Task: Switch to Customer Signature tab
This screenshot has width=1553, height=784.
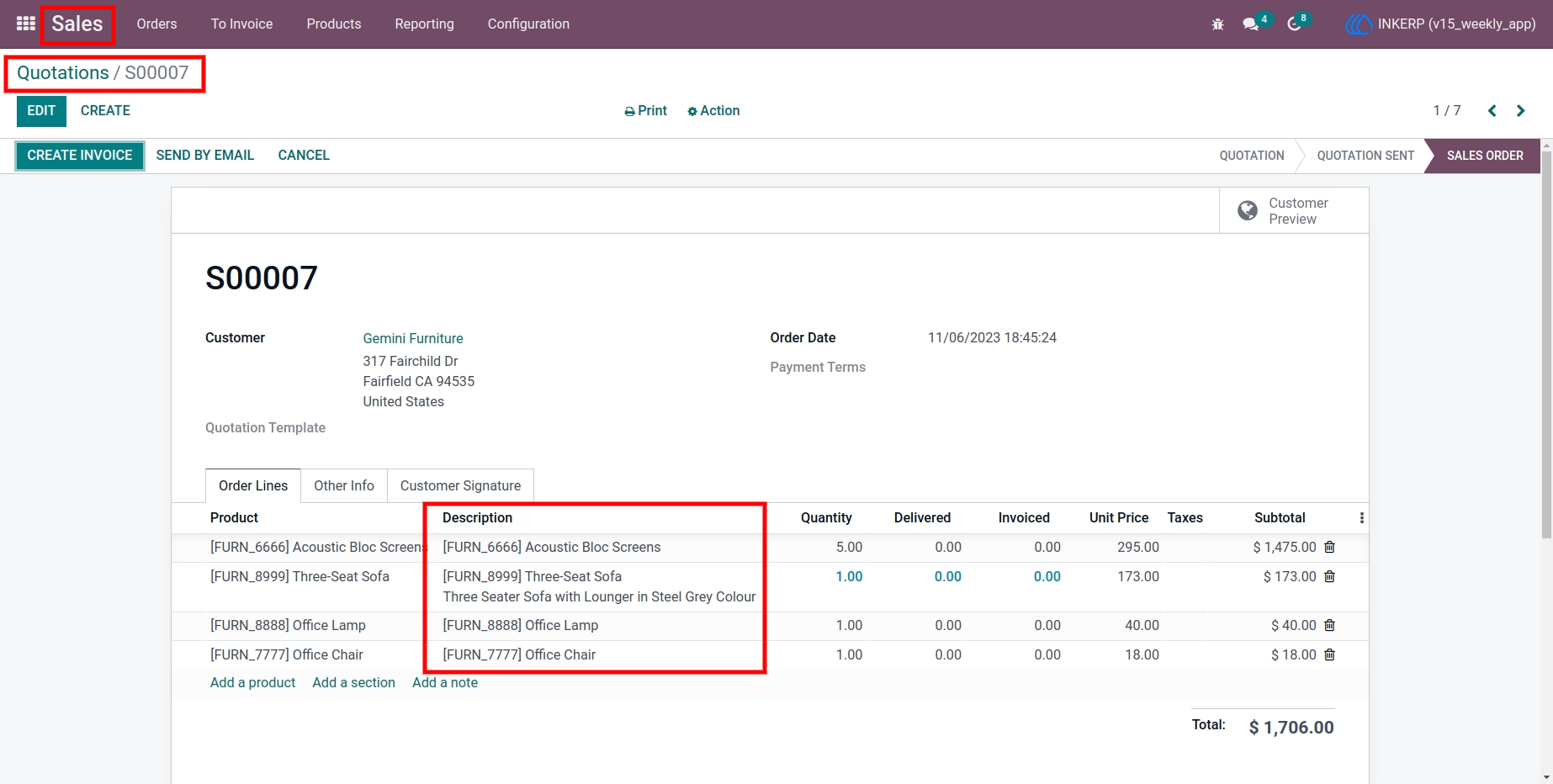Action: 460,485
